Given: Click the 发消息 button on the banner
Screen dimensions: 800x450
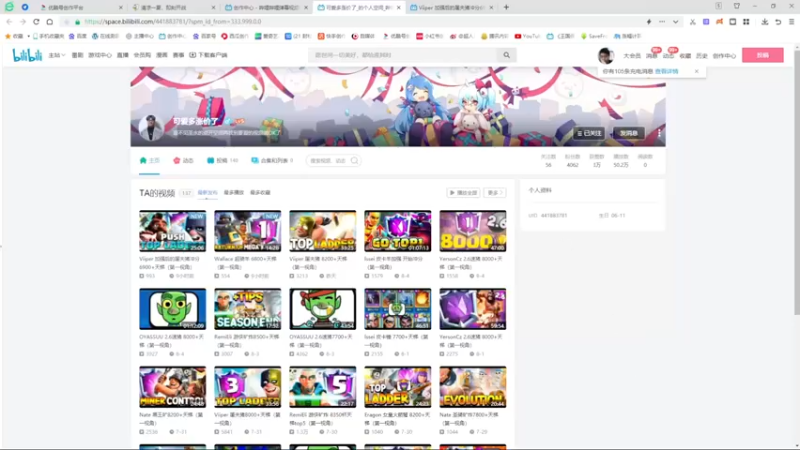Looking at the screenshot, I should (x=629, y=133).
